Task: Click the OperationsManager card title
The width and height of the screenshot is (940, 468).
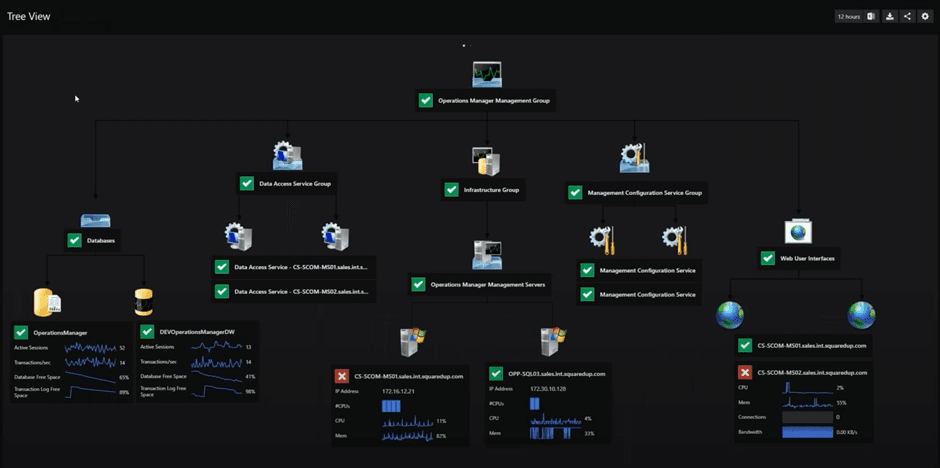Action: coord(61,333)
